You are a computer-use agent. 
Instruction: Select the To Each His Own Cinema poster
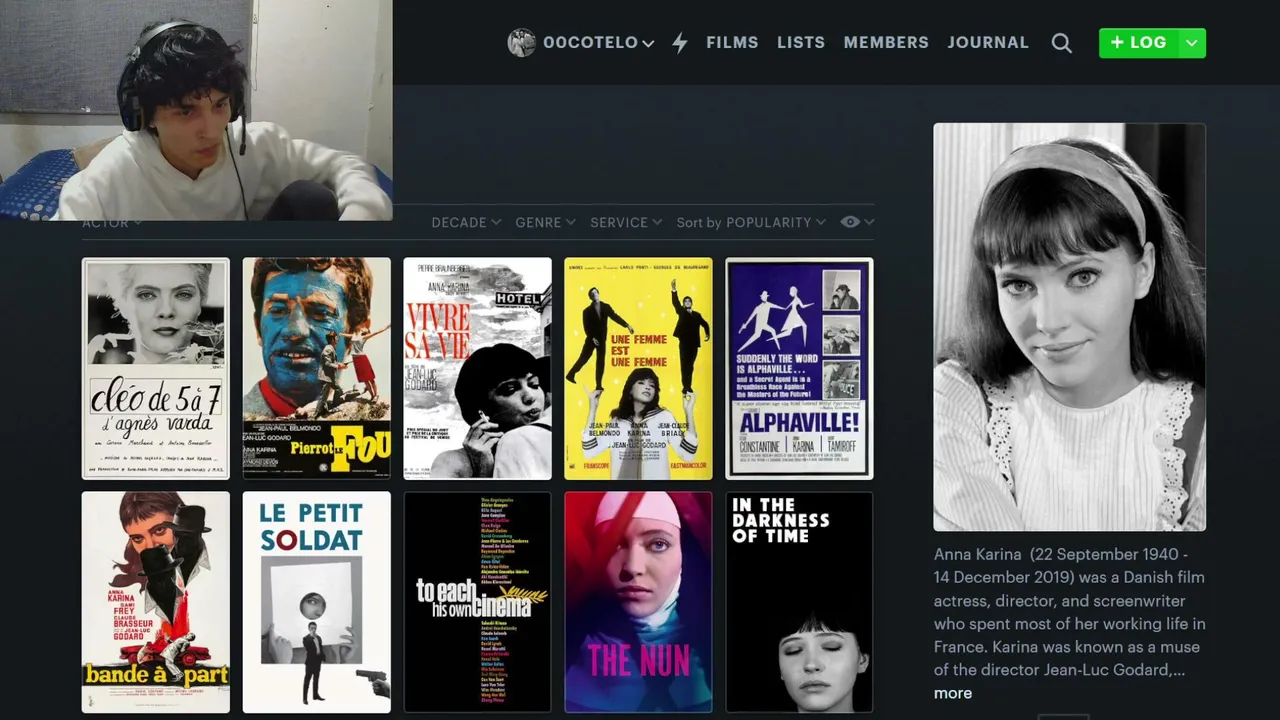click(x=478, y=602)
